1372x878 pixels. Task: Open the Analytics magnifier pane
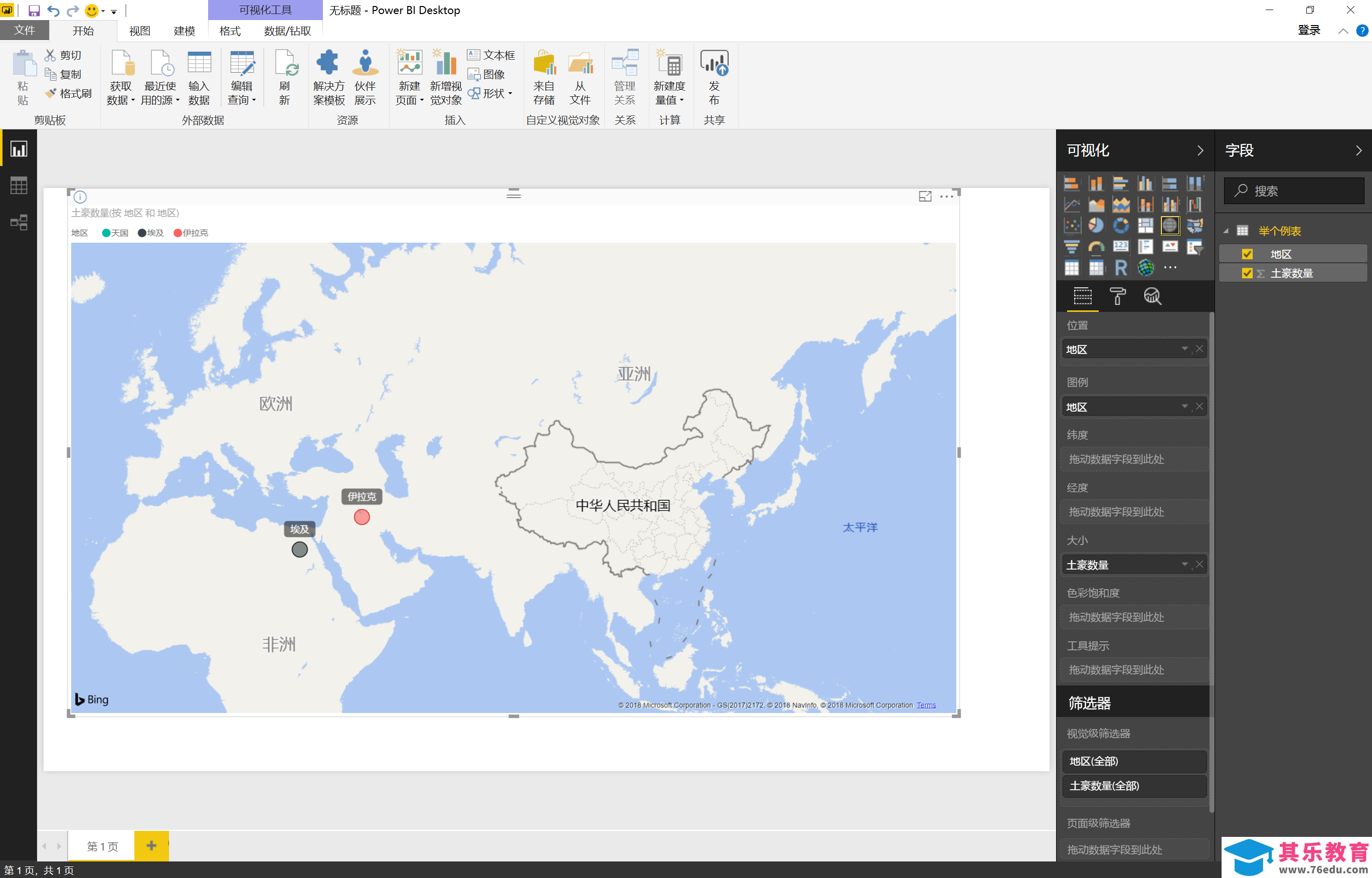coord(1152,296)
